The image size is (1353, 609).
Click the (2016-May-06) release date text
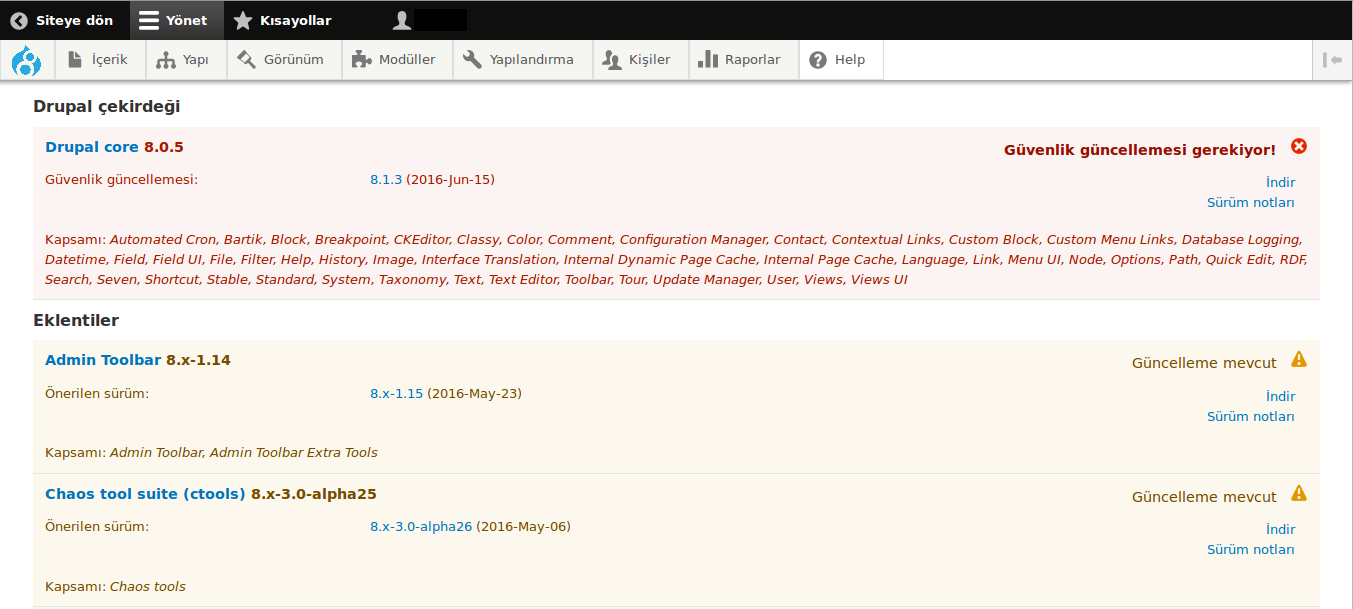523,527
